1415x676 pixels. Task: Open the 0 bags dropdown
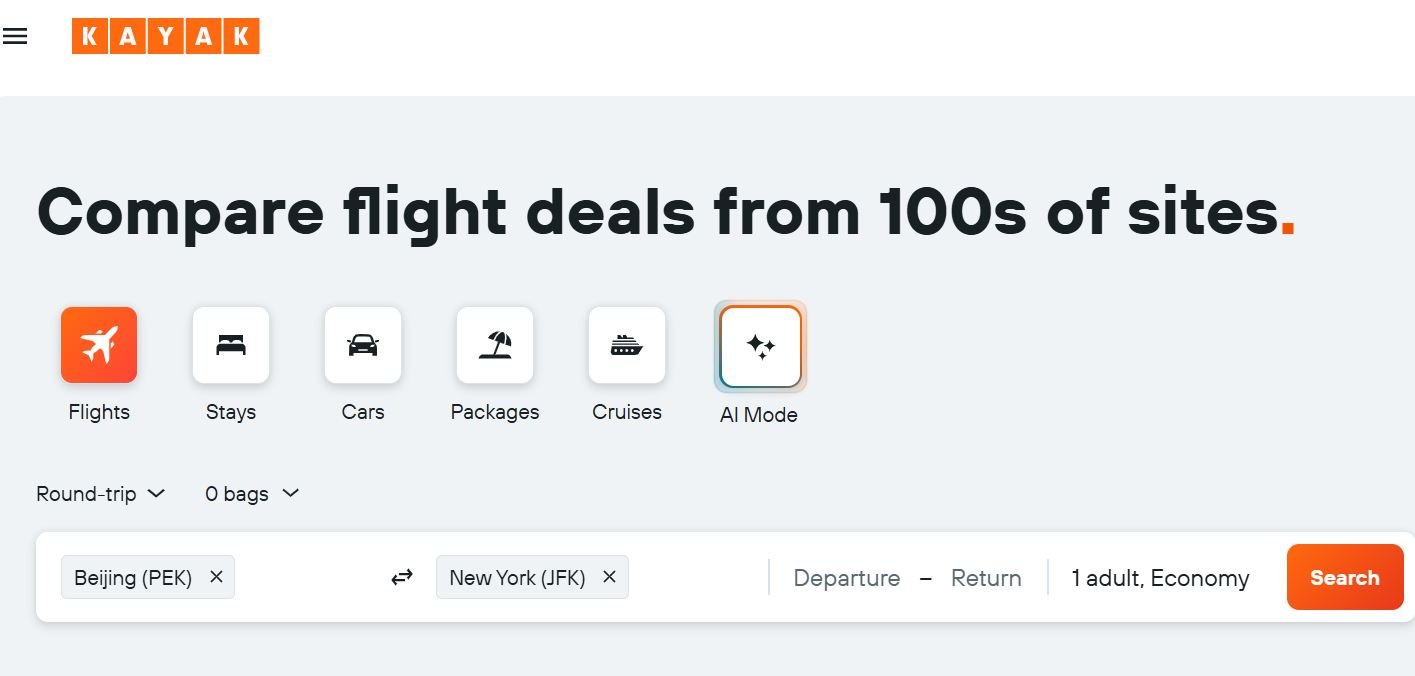(252, 494)
